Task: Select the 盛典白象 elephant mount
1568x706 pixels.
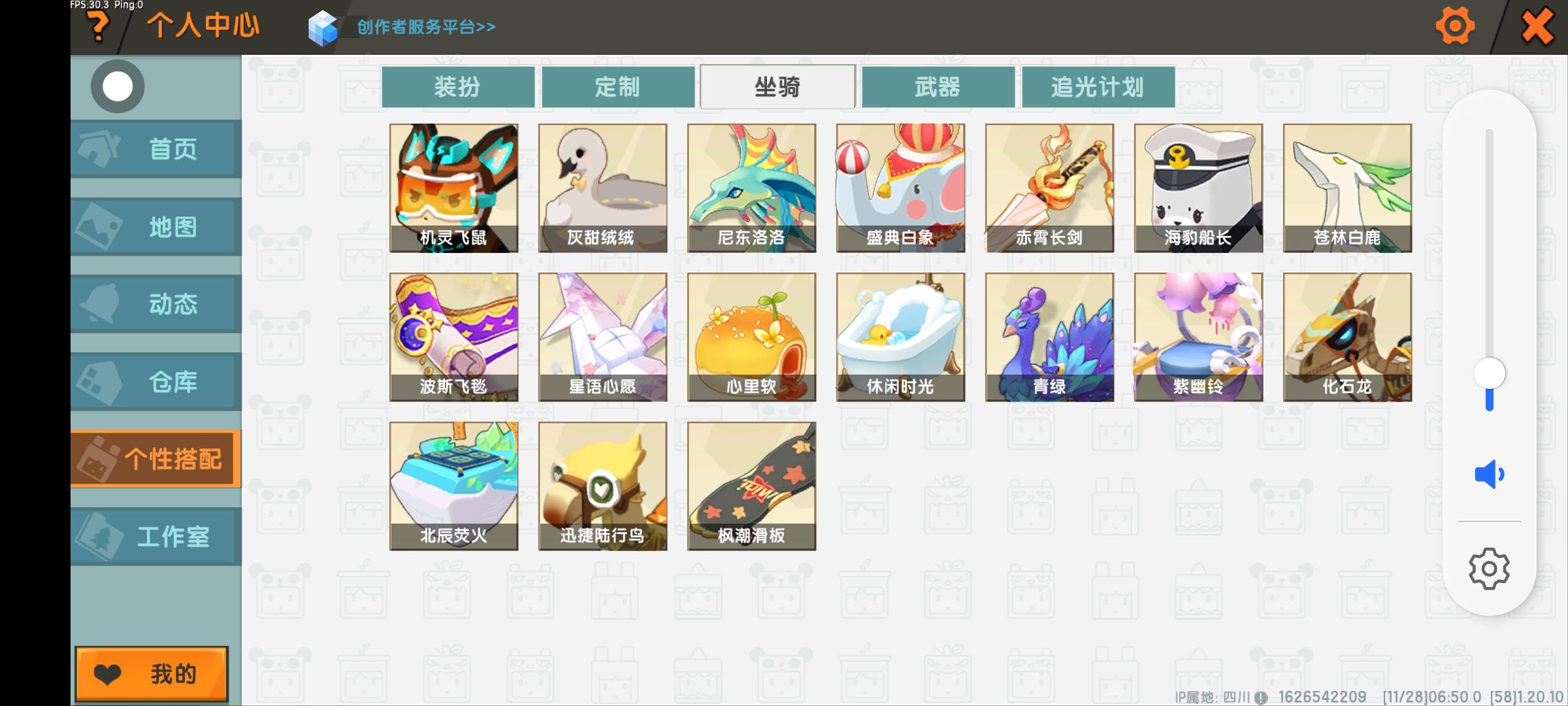Action: click(x=900, y=188)
